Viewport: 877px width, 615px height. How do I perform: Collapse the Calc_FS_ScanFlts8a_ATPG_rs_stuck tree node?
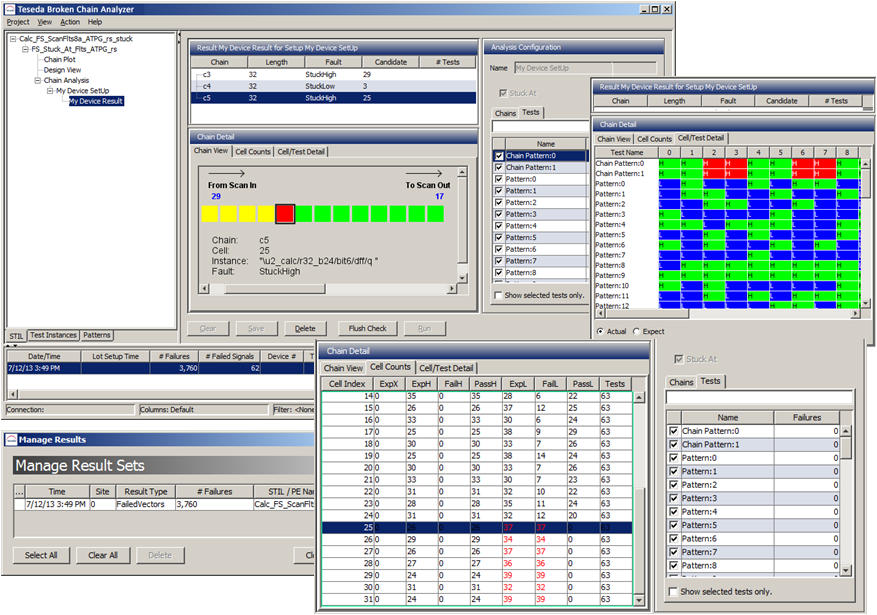[x=13, y=39]
